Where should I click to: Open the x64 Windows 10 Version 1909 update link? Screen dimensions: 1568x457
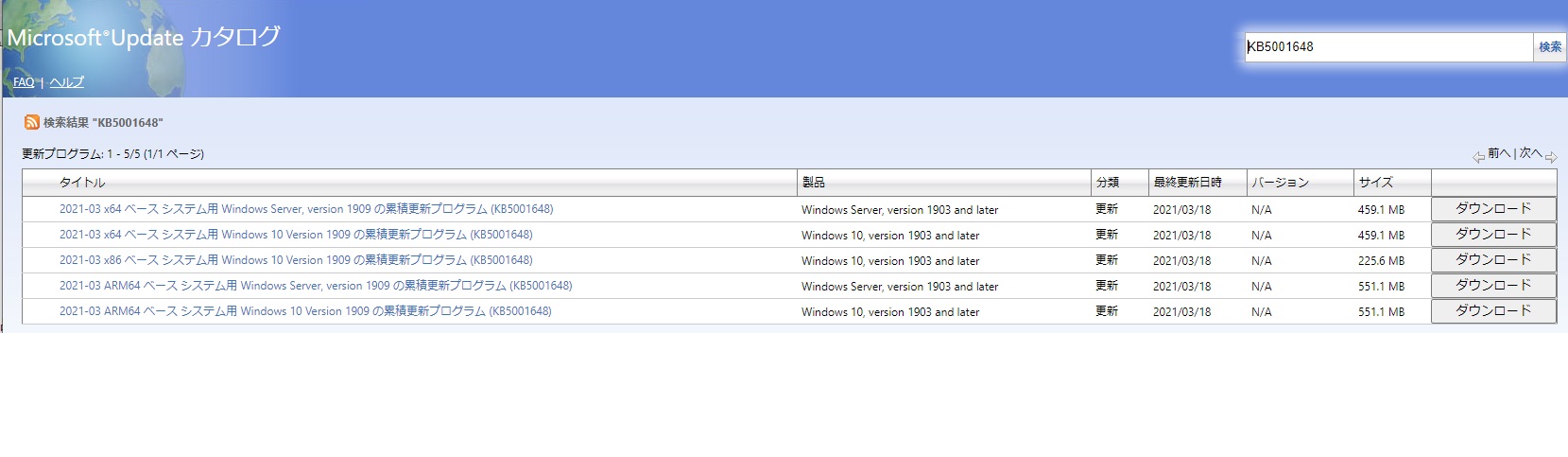[x=296, y=235]
